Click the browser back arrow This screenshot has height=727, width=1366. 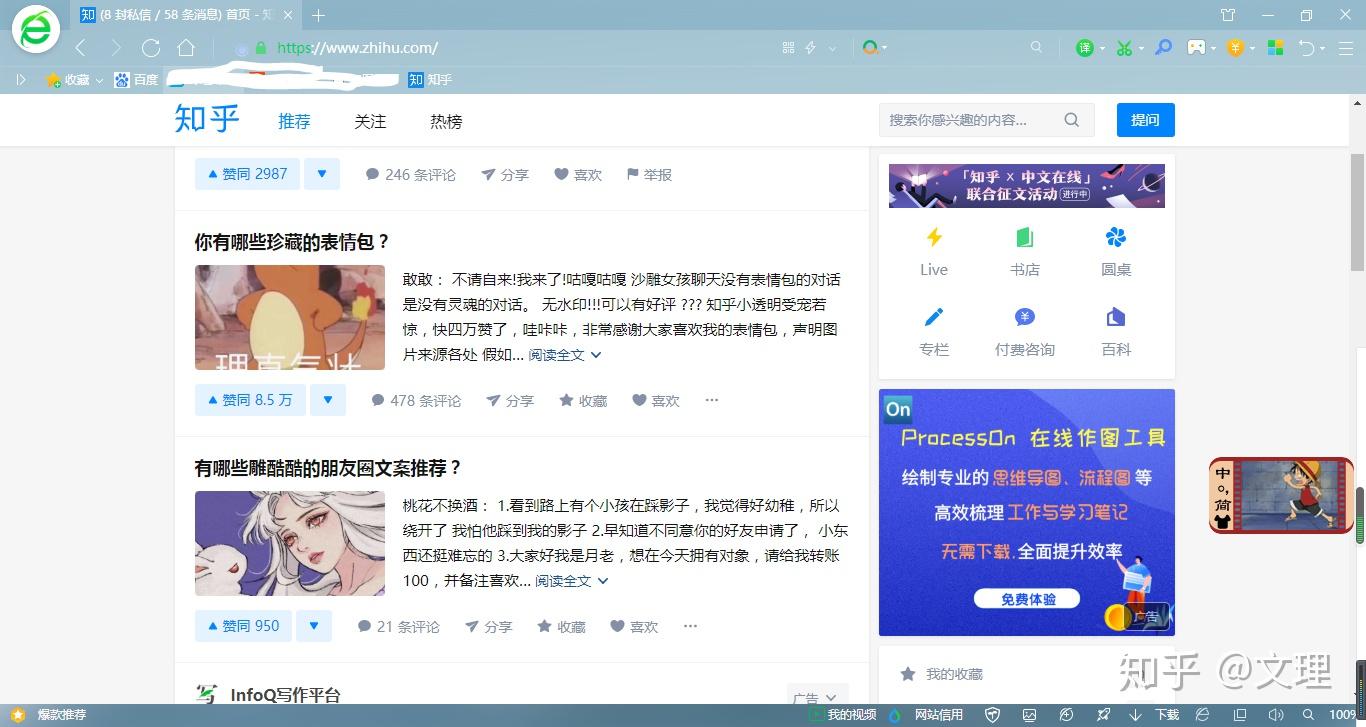click(81, 48)
